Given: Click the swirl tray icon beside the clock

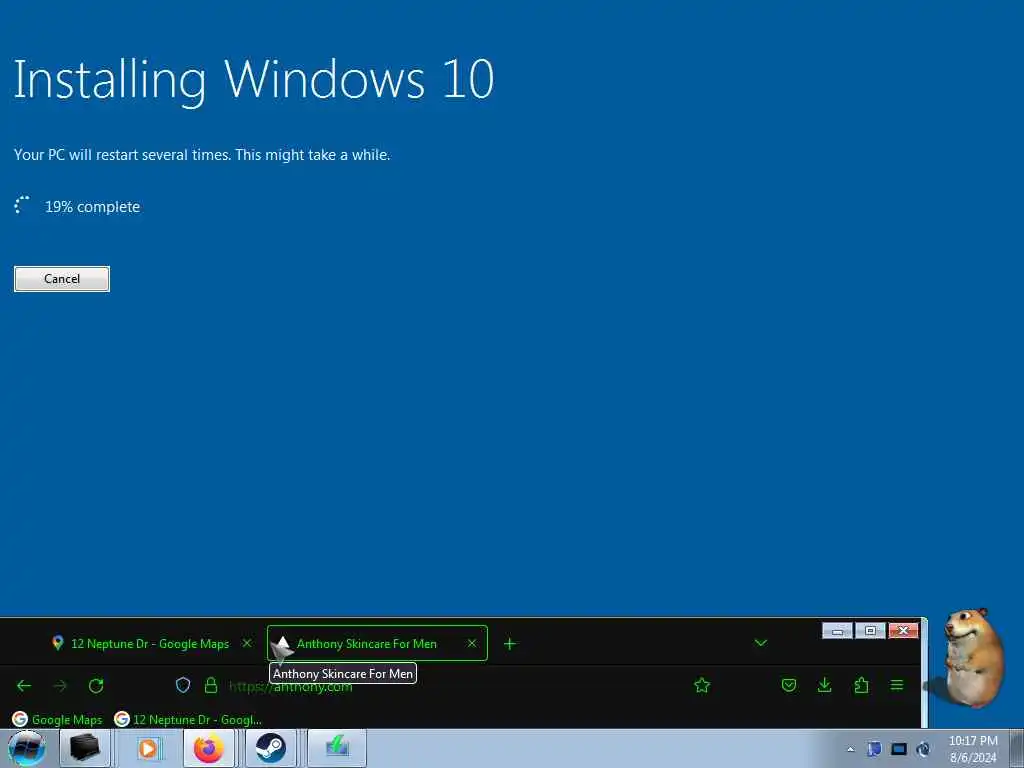Looking at the screenshot, I should click(923, 749).
